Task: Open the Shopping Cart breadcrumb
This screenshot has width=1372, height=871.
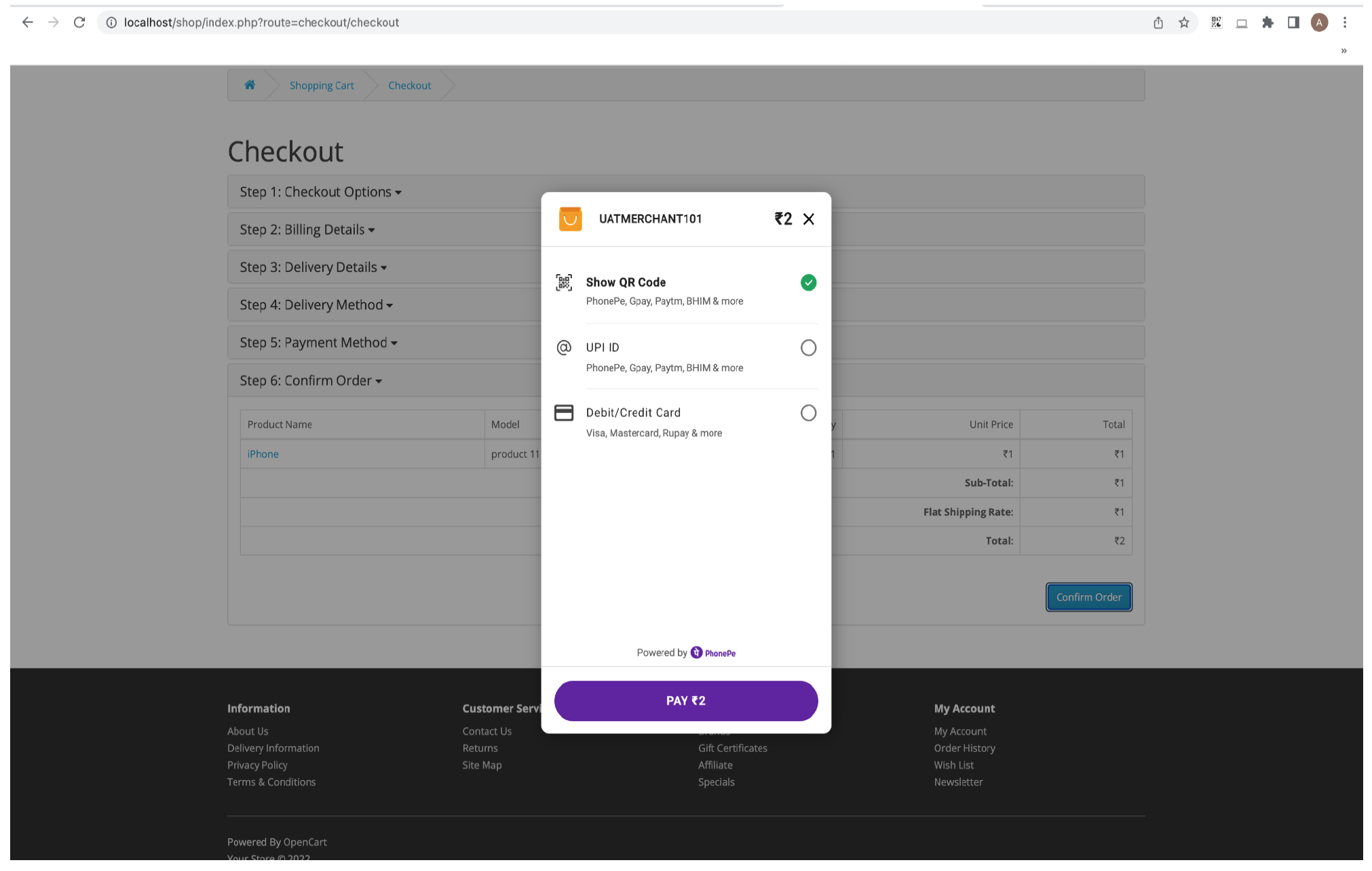Action: tap(322, 85)
